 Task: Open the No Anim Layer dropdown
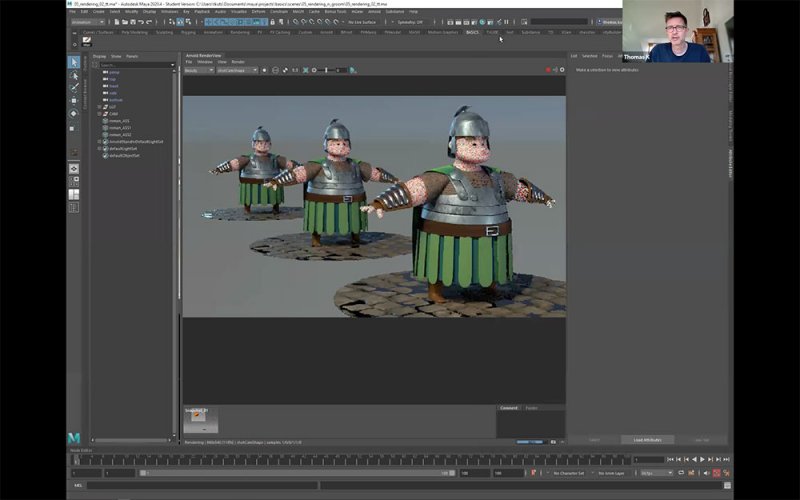click(x=611, y=473)
